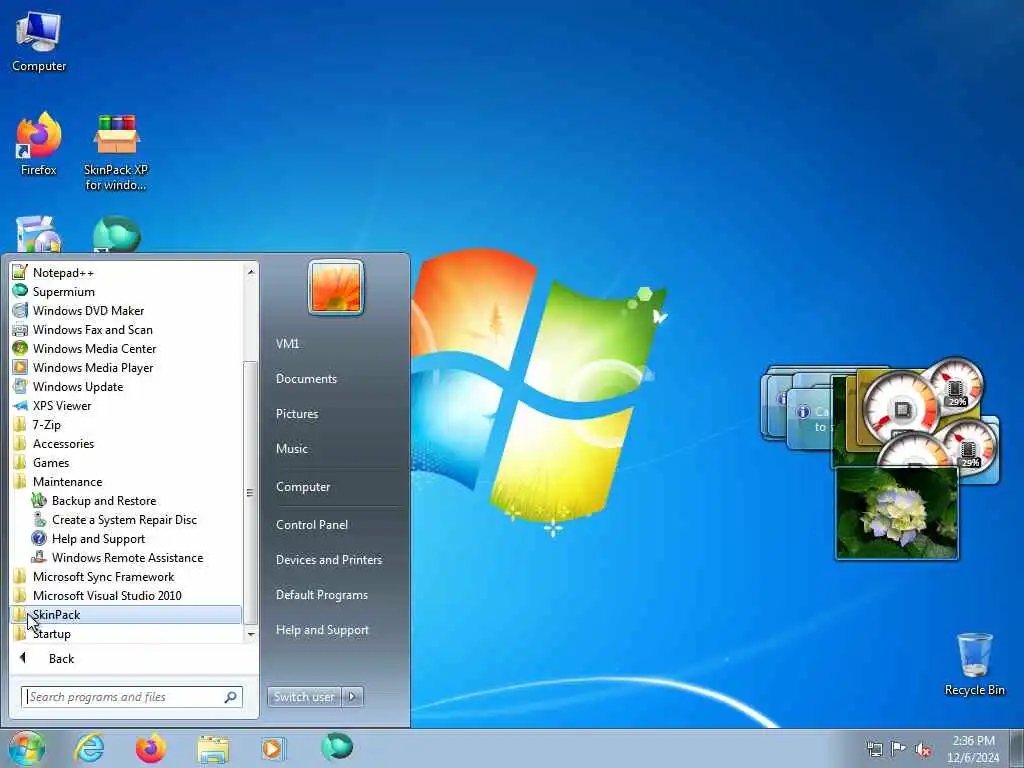This screenshot has height=768, width=1024.
Task: Launch Supermium from the programs list
Action: [x=64, y=292]
